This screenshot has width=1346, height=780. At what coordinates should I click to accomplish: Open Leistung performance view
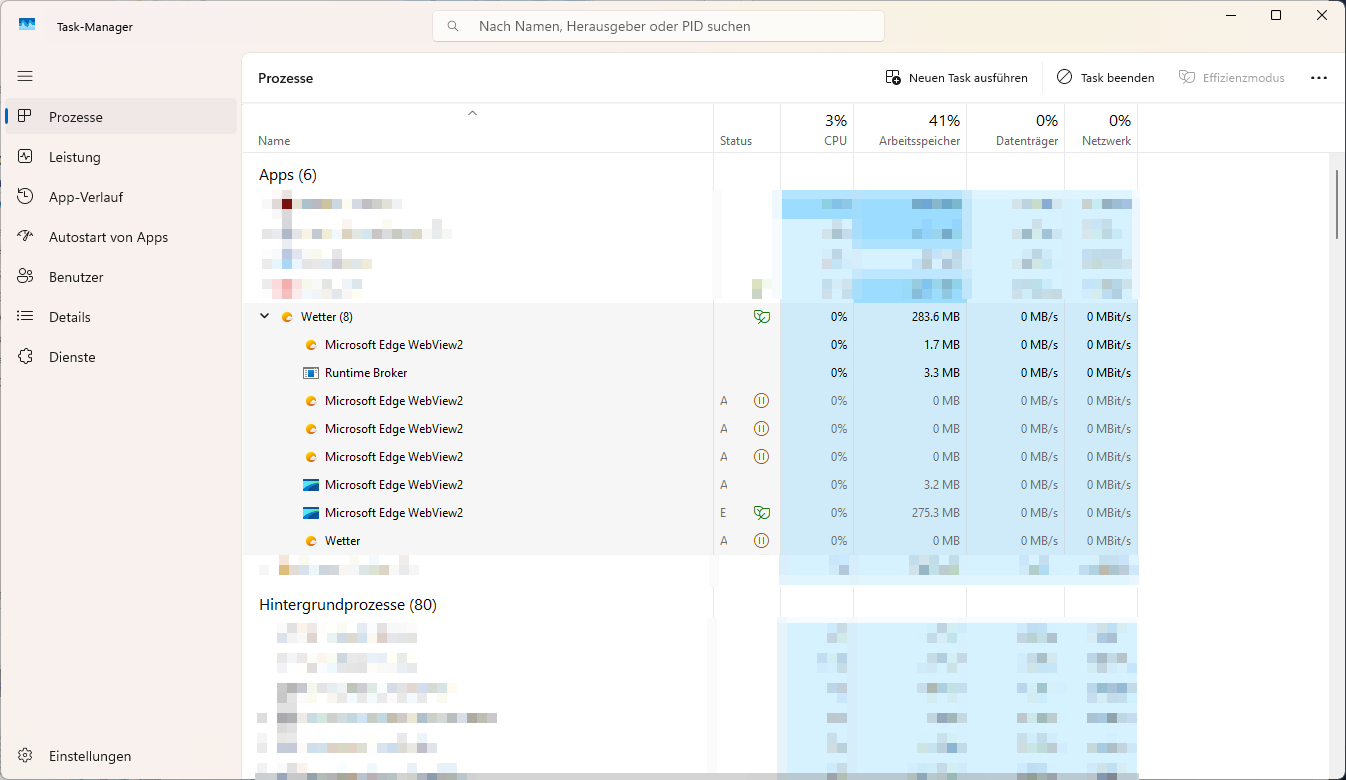[x=120, y=157]
